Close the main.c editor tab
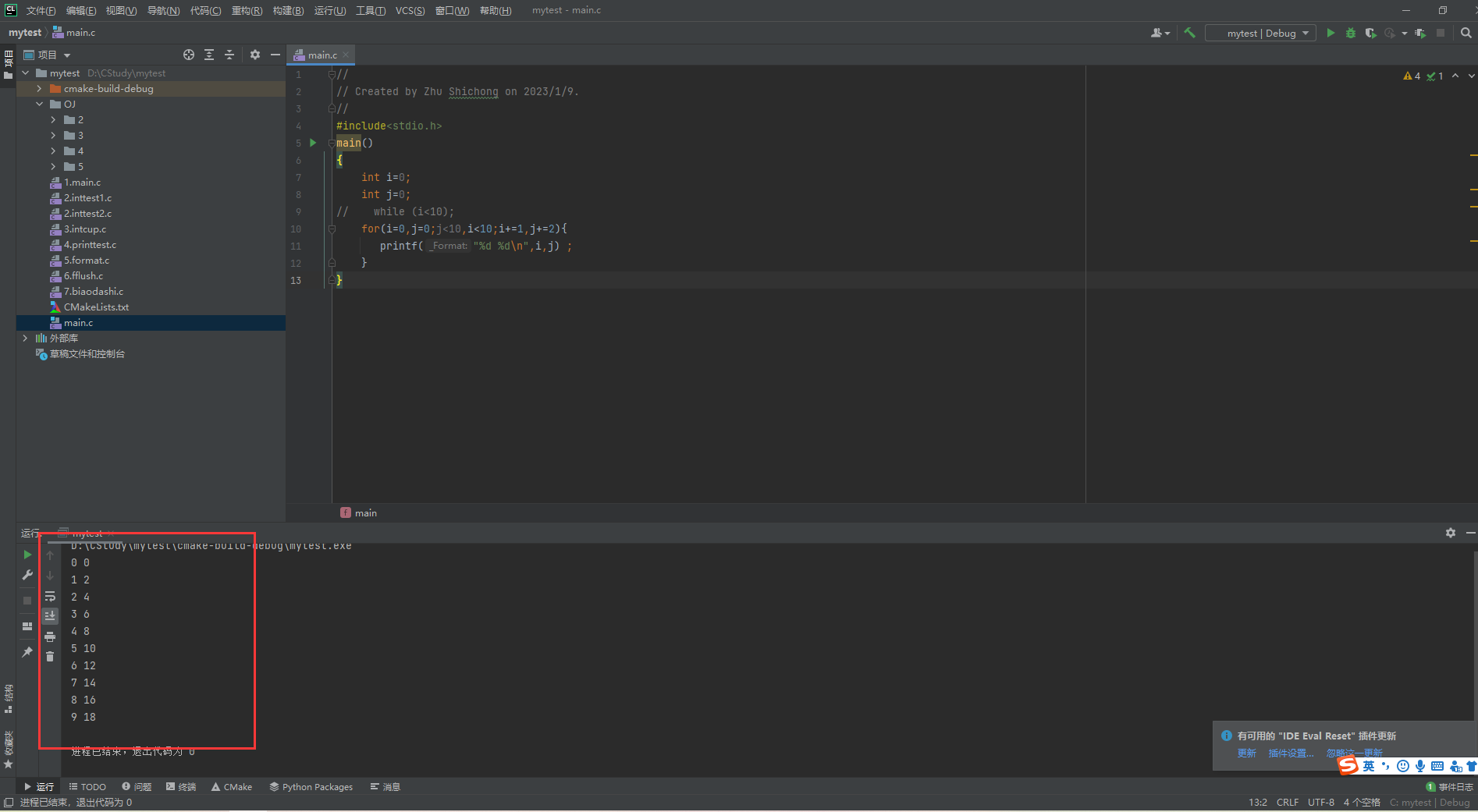1478x812 pixels. point(346,55)
